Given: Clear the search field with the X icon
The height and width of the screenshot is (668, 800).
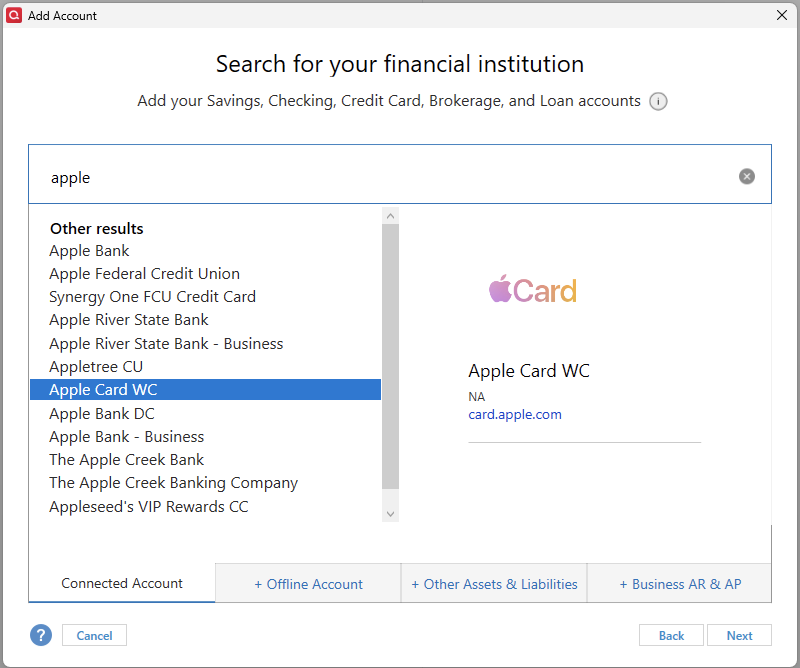Looking at the screenshot, I should [x=746, y=177].
